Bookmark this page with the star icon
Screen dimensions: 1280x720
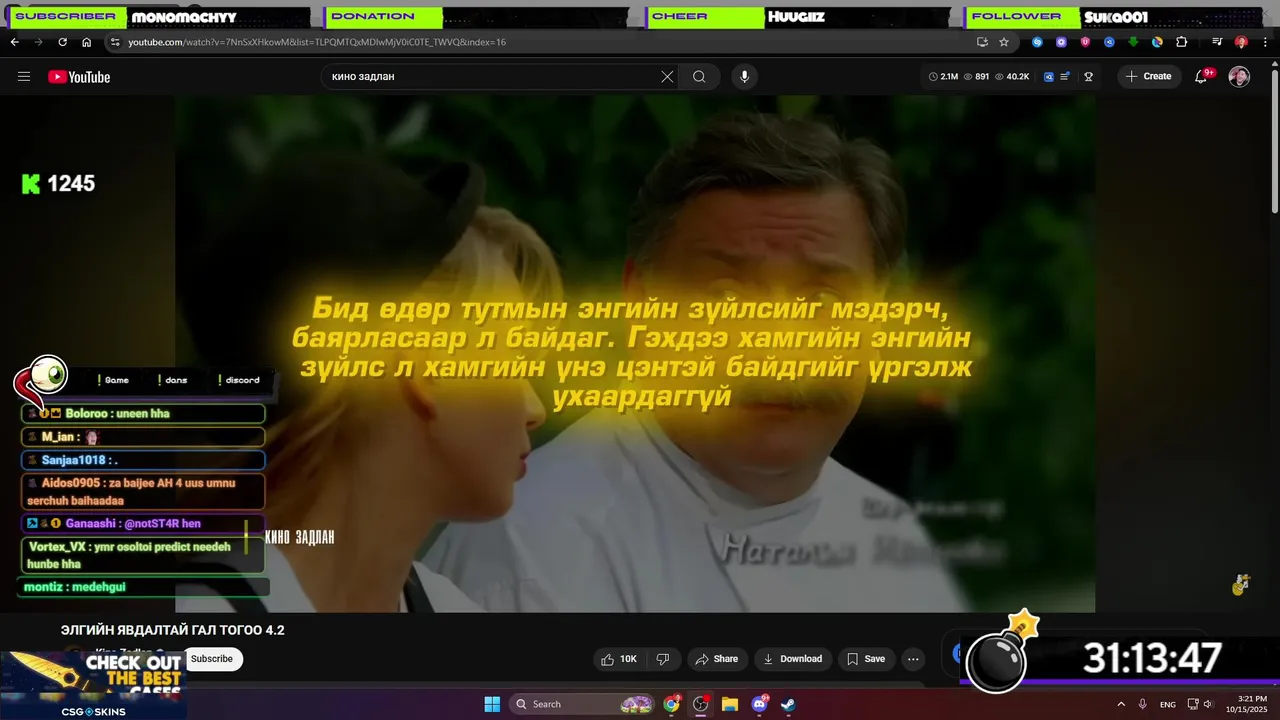click(x=1004, y=42)
